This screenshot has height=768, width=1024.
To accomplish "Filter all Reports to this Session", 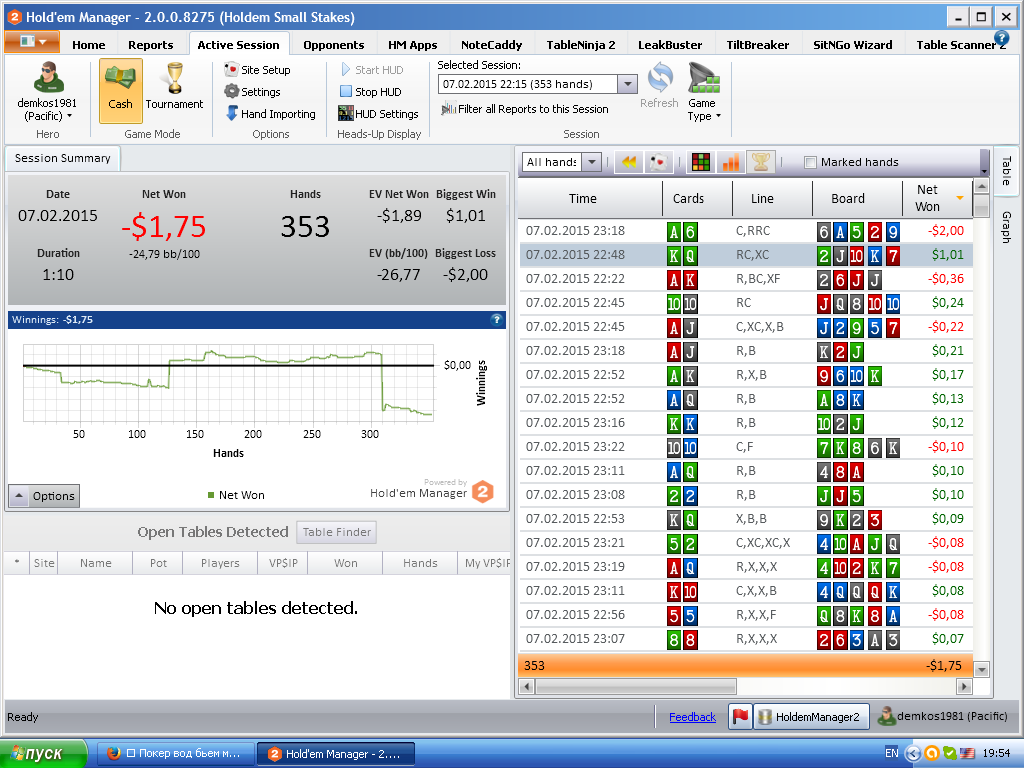I will [x=524, y=109].
